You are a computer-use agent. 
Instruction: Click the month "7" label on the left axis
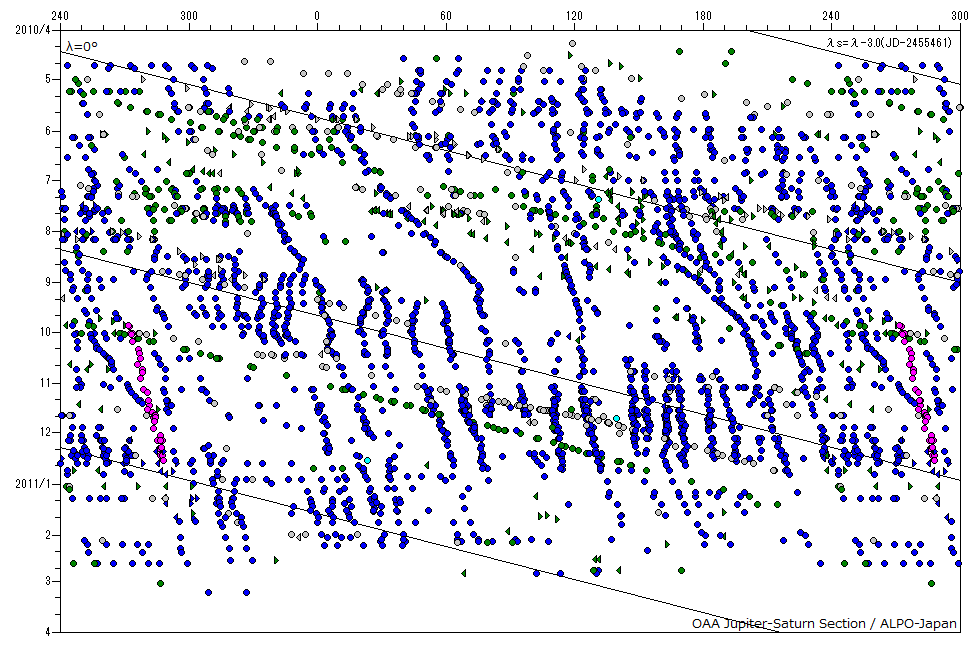click(48, 181)
